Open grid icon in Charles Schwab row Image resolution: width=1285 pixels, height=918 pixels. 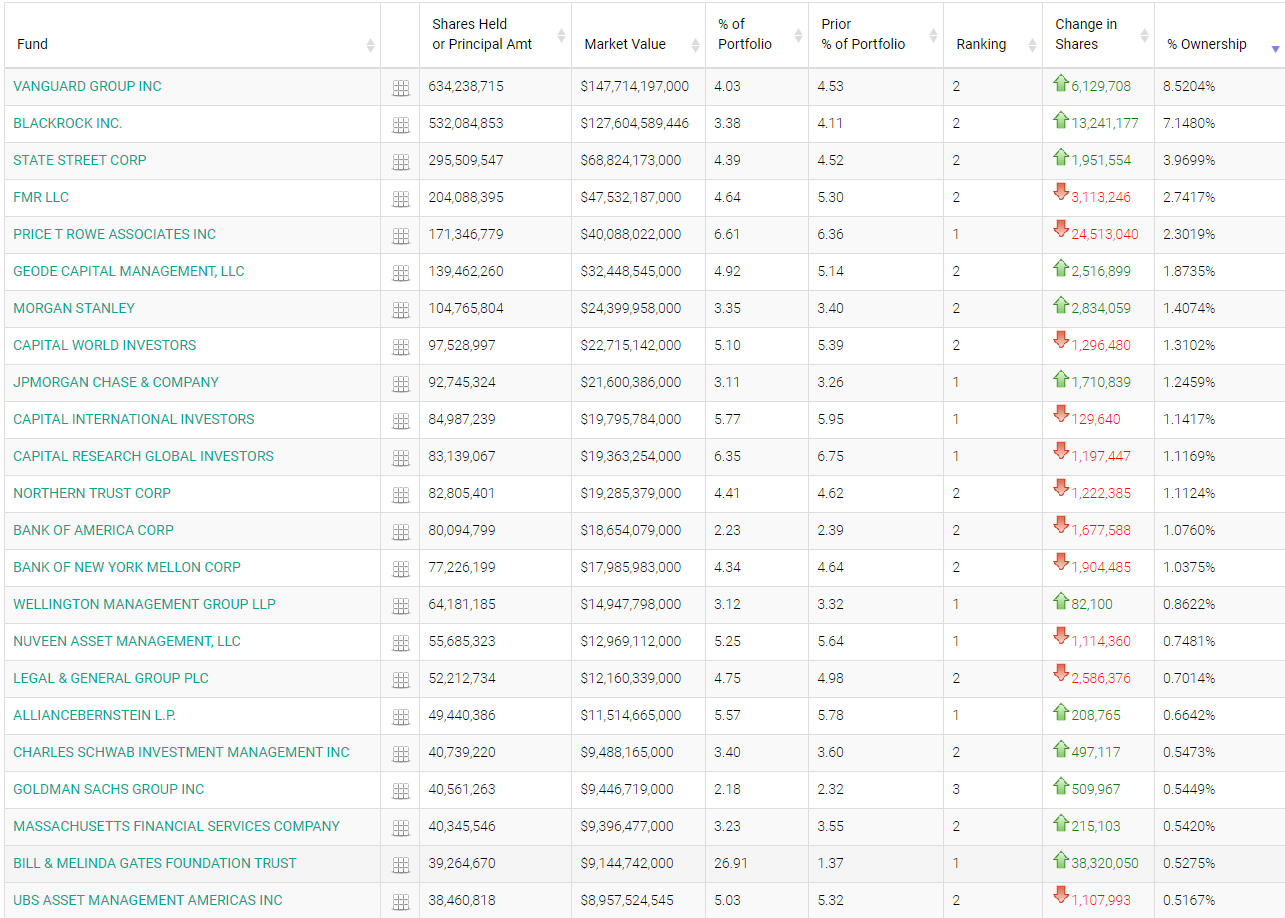401,754
